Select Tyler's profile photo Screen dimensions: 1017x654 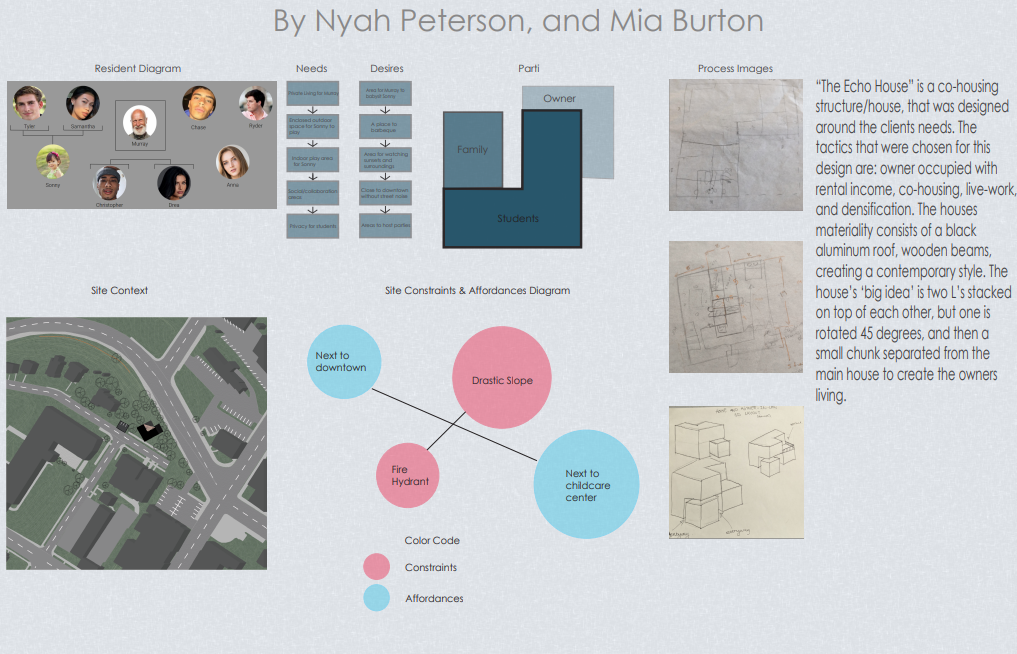30,103
